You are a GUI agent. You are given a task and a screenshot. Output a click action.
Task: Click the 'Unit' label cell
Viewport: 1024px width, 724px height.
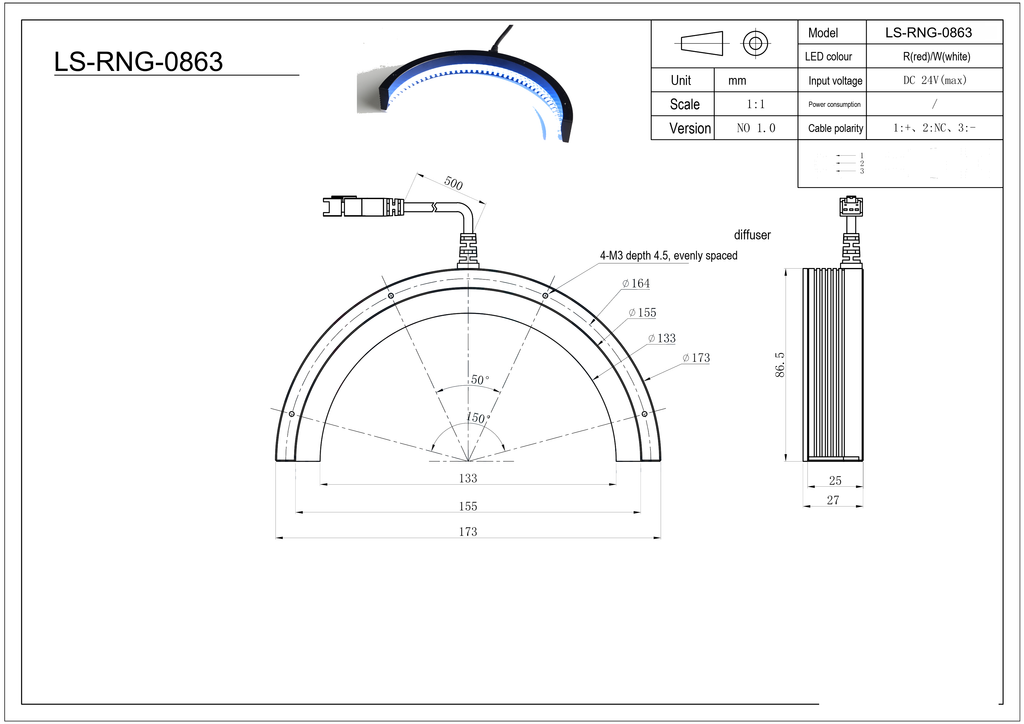click(x=684, y=80)
